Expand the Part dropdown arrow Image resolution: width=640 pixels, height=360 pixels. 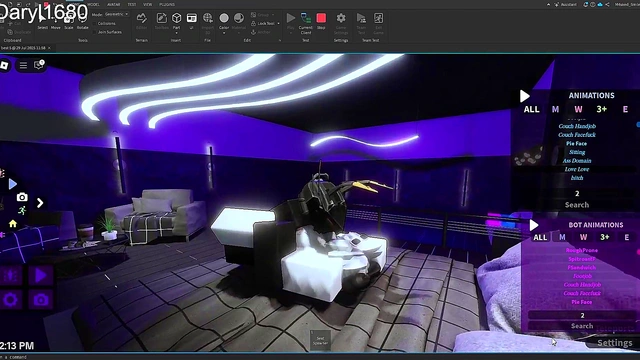click(x=176, y=33)
